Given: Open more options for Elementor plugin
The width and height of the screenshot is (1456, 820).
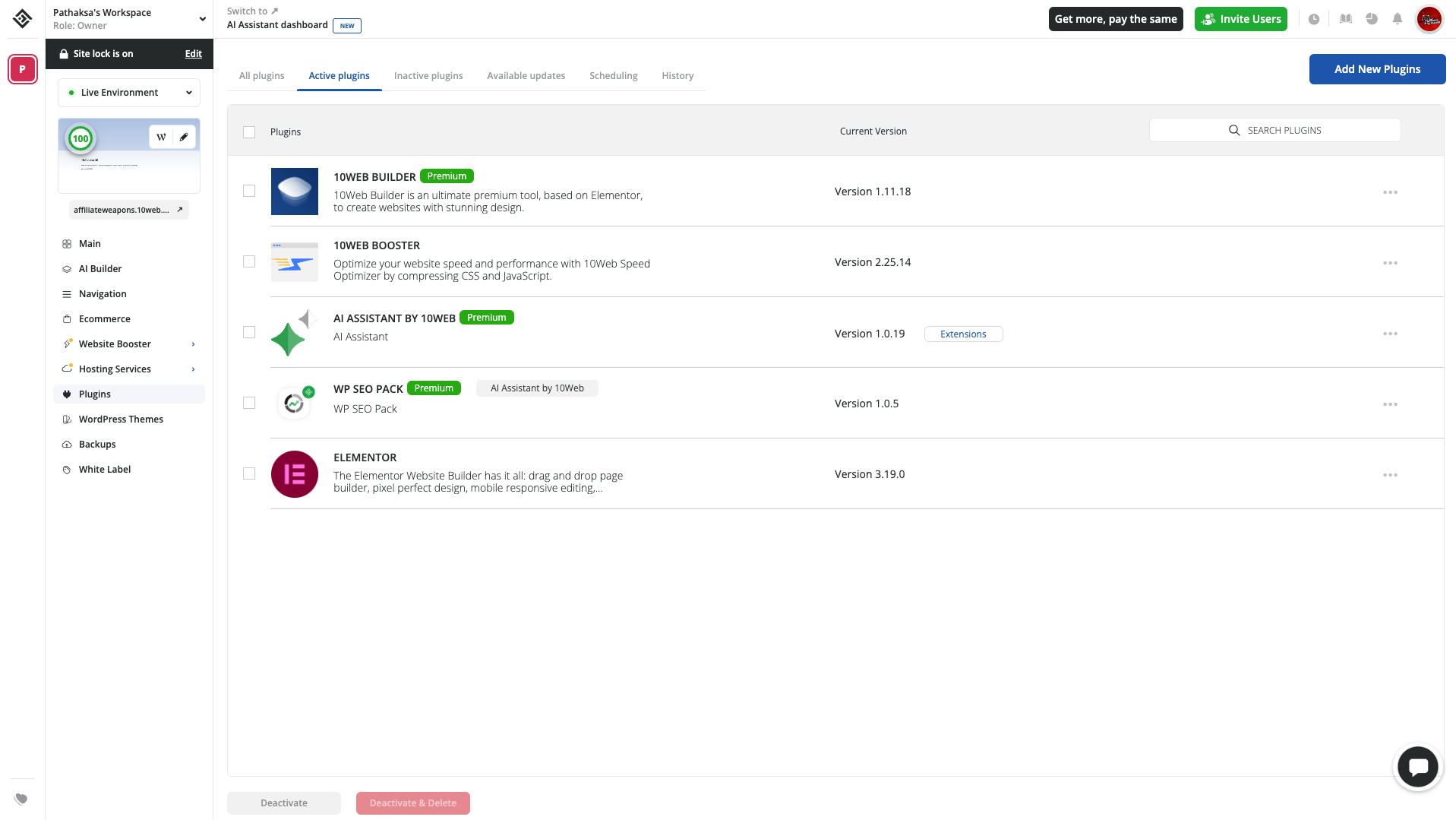Looking at the screenshot, I should [x=1390, y=475].
